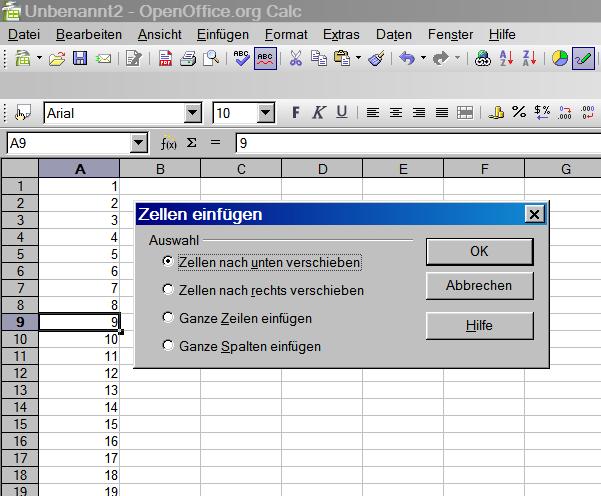The image size is (601, 496).
Task: Open the Bearbeiten menu
Action: 89,34
